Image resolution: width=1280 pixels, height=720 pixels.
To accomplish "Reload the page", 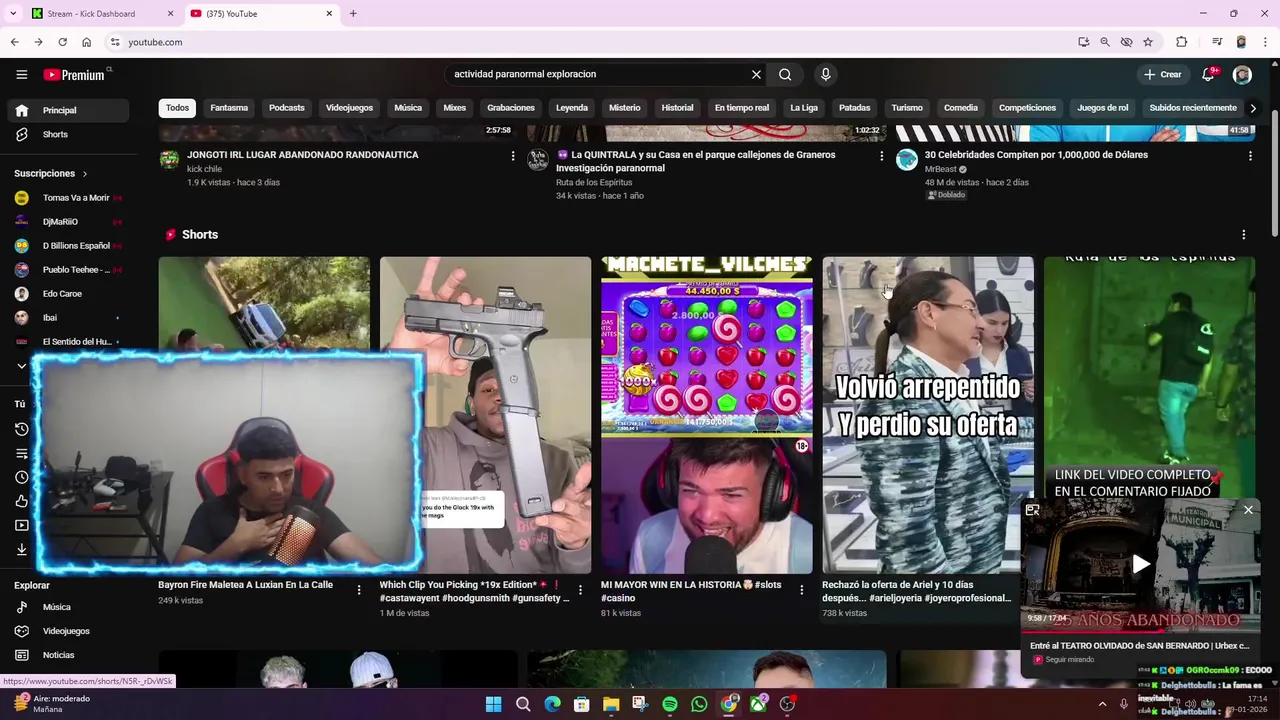I will (62, 42).
